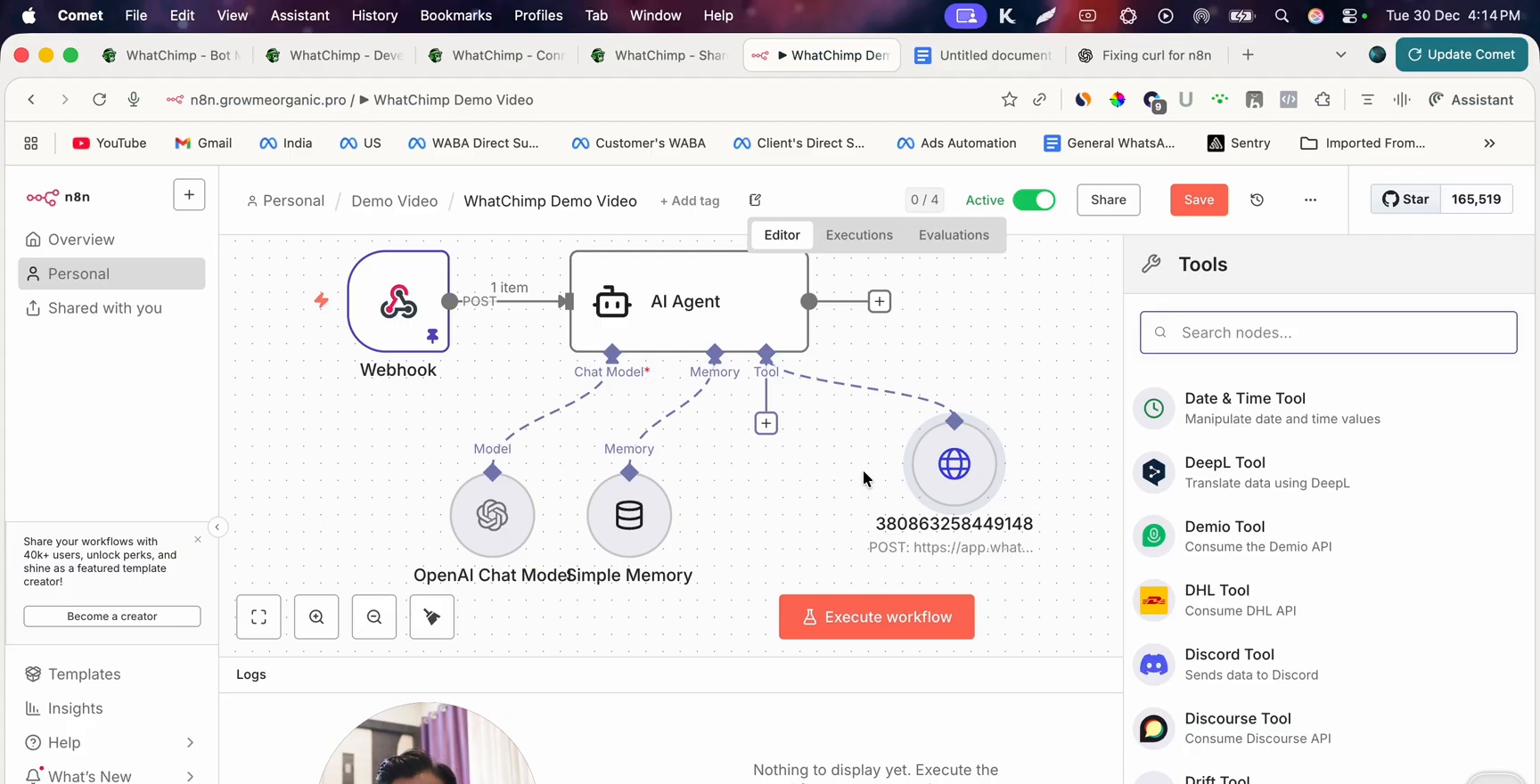The height and width of the screenshot is (784, 1540).
Task: Create new item with sidebar plus button
Action: click(x=189, y=195)
